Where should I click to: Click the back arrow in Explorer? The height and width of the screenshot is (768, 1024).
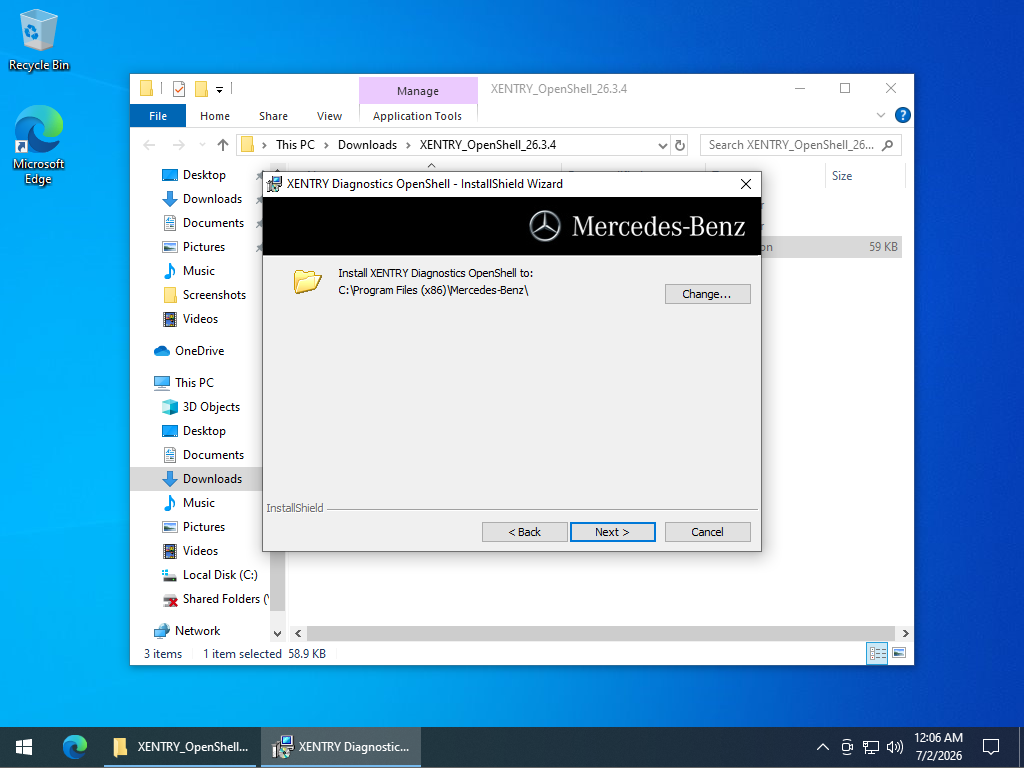pos(150,145)
